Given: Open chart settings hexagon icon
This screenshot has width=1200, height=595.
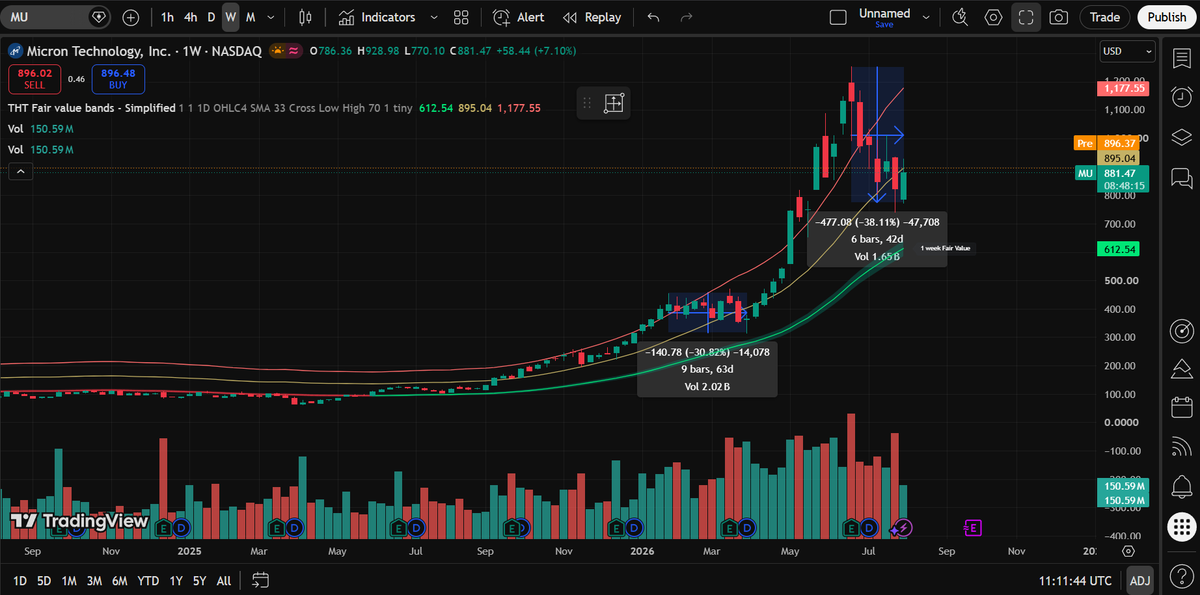Looking at the screenshot, I should point(993,17).
